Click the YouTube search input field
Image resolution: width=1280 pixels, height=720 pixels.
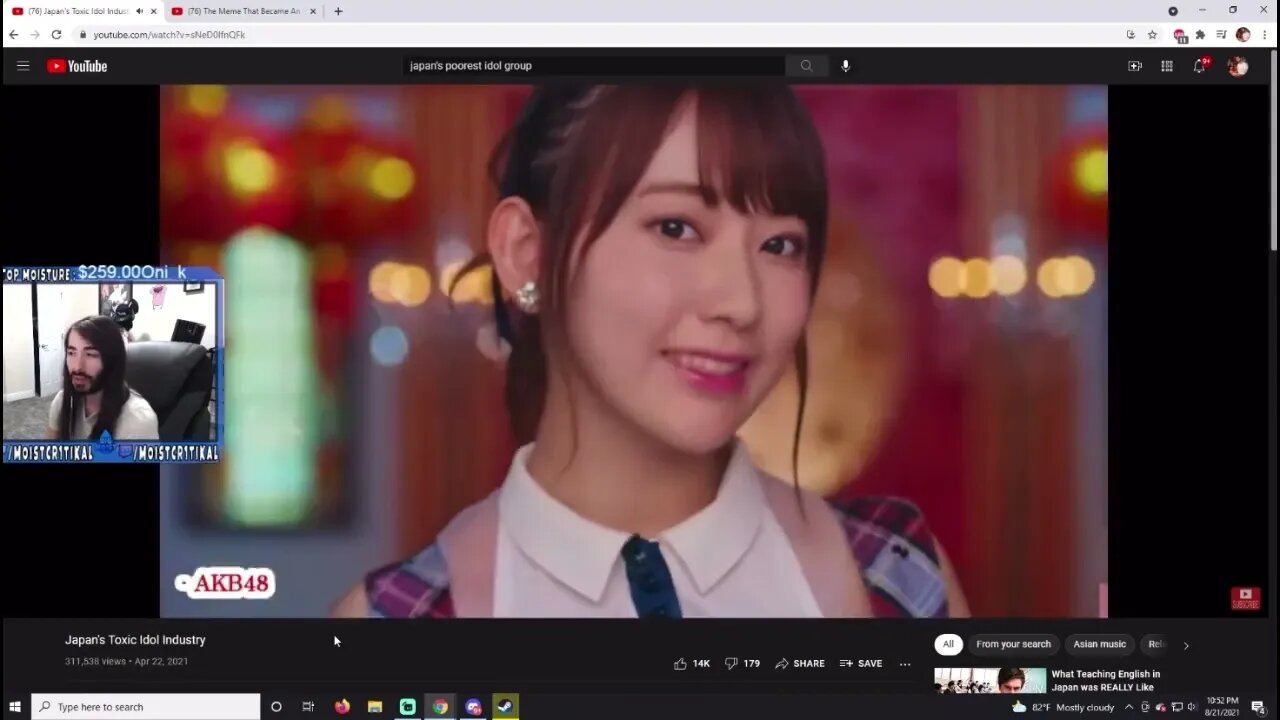point(594,66)
